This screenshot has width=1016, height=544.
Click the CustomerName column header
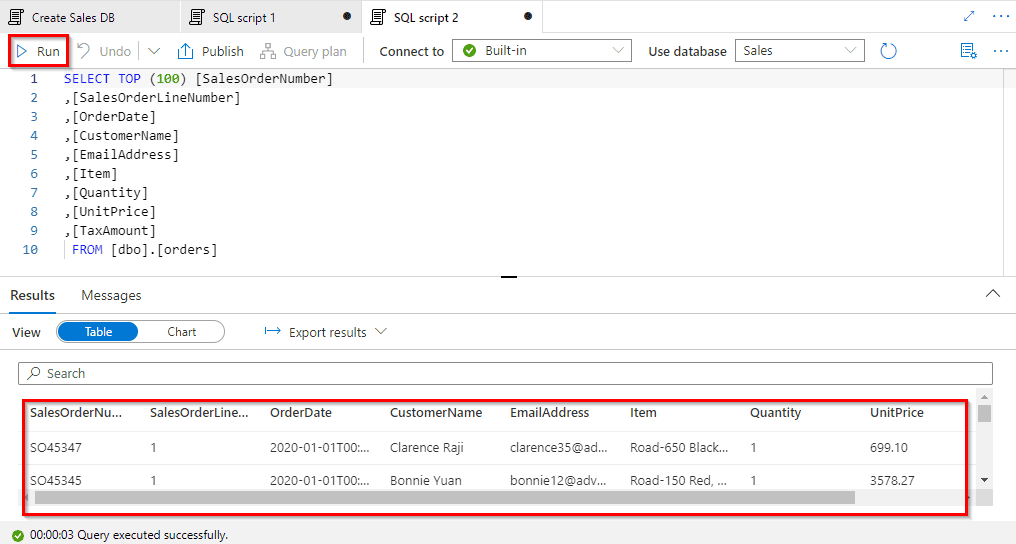click(436, 412)
